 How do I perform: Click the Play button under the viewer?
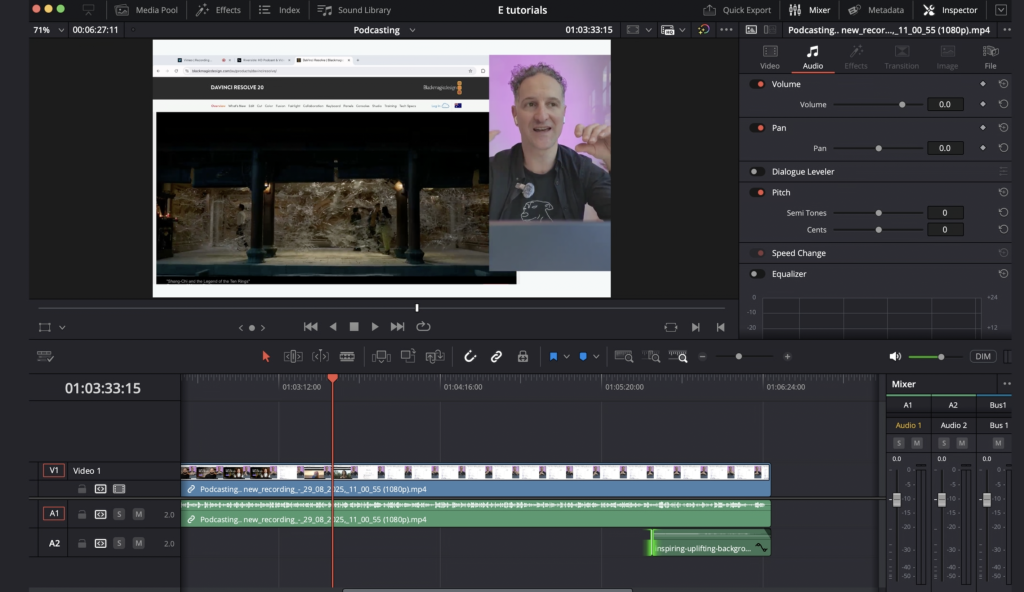click(374, 326)
